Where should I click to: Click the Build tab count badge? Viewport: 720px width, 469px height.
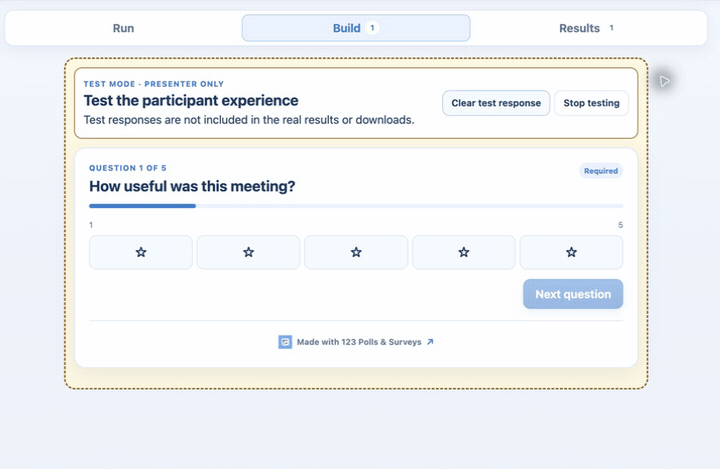pos(372,28)
